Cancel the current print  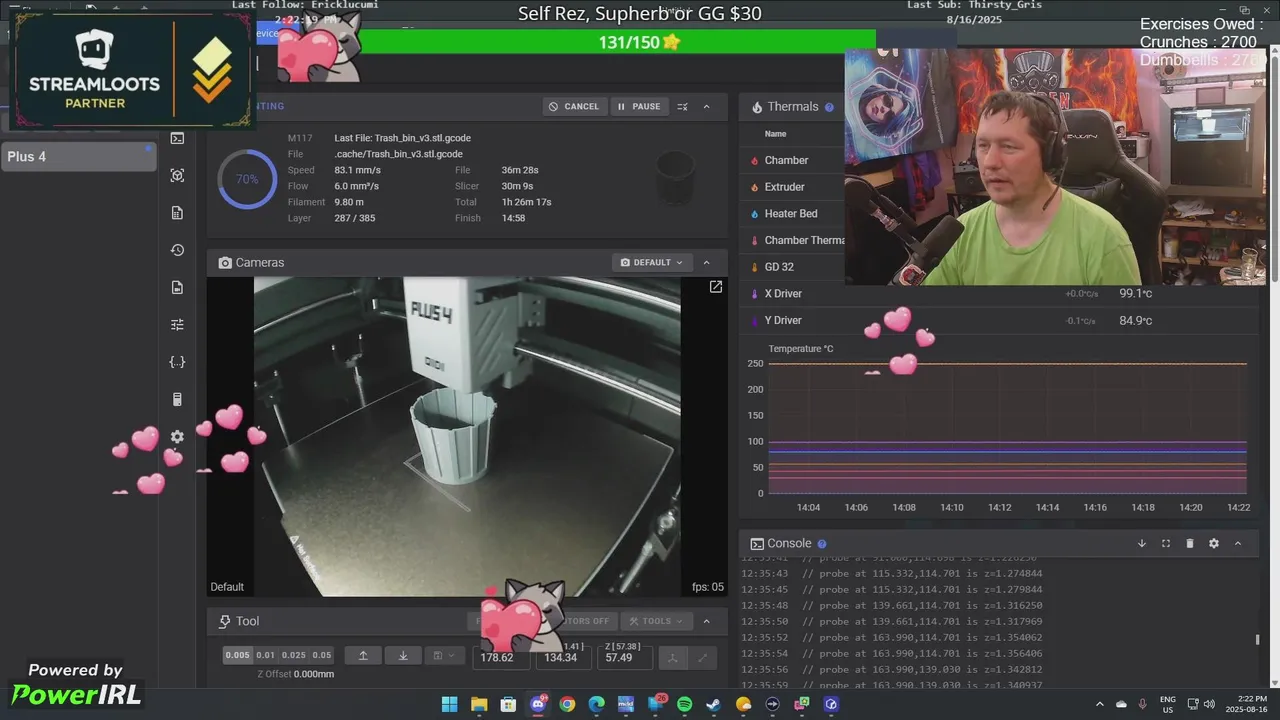pos(575,106)
